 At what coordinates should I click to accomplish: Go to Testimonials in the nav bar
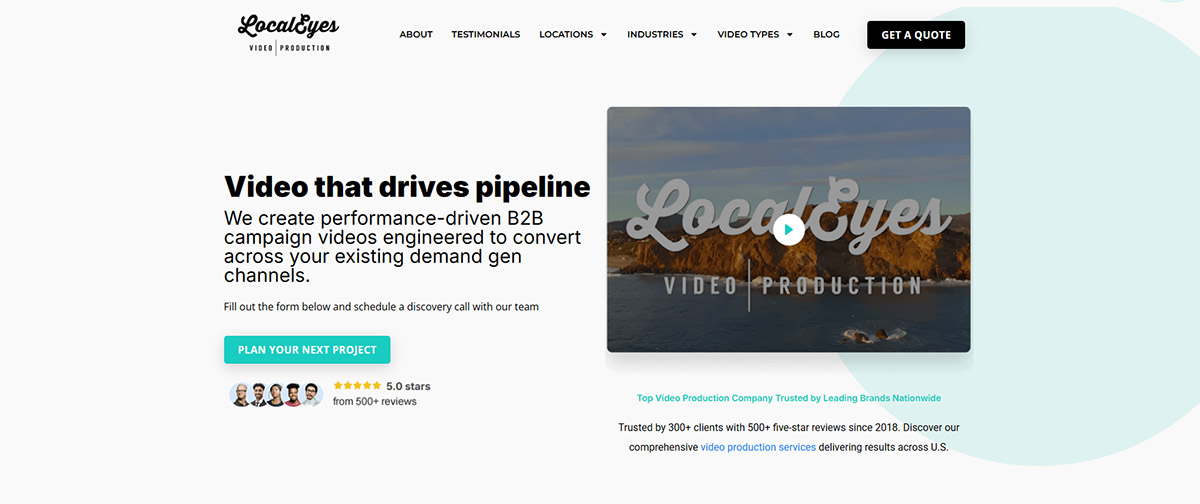[486, 34]
